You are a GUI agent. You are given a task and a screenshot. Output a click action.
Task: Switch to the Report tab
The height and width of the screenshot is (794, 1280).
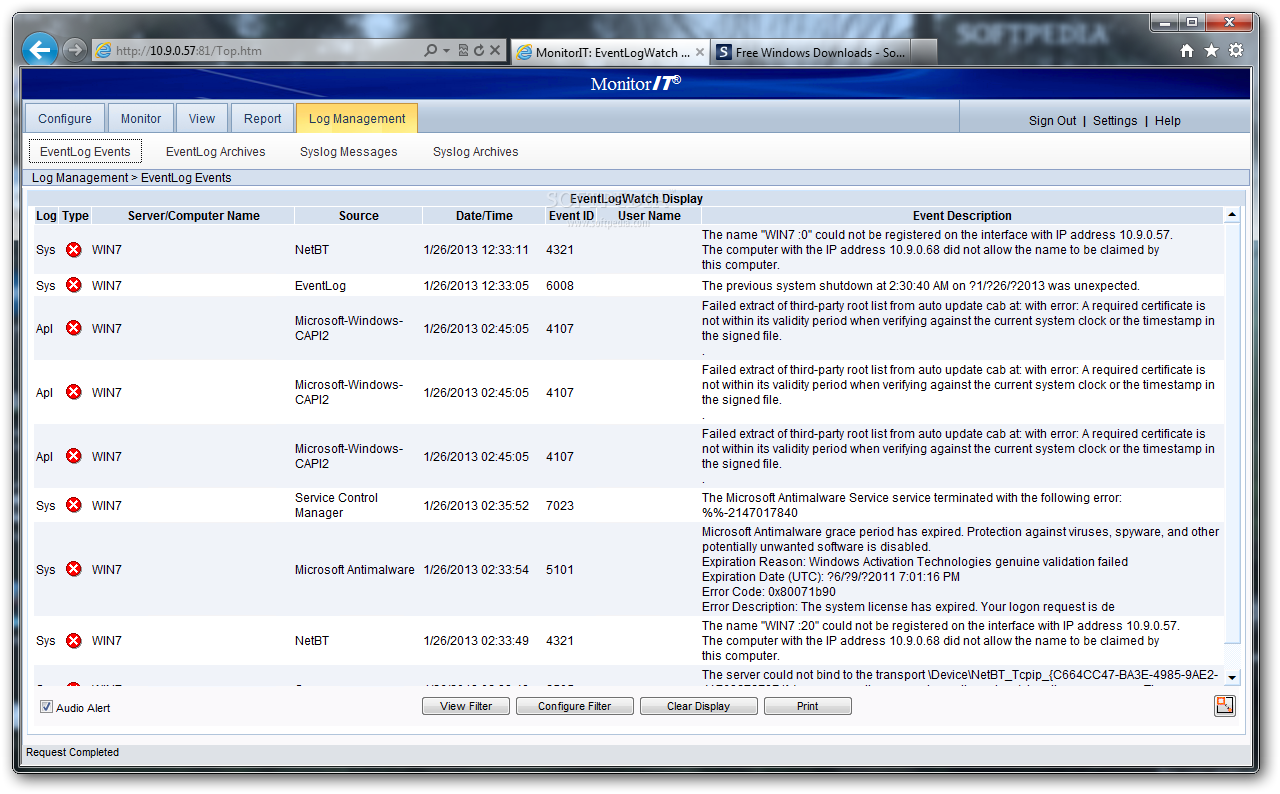coord(263,118)
